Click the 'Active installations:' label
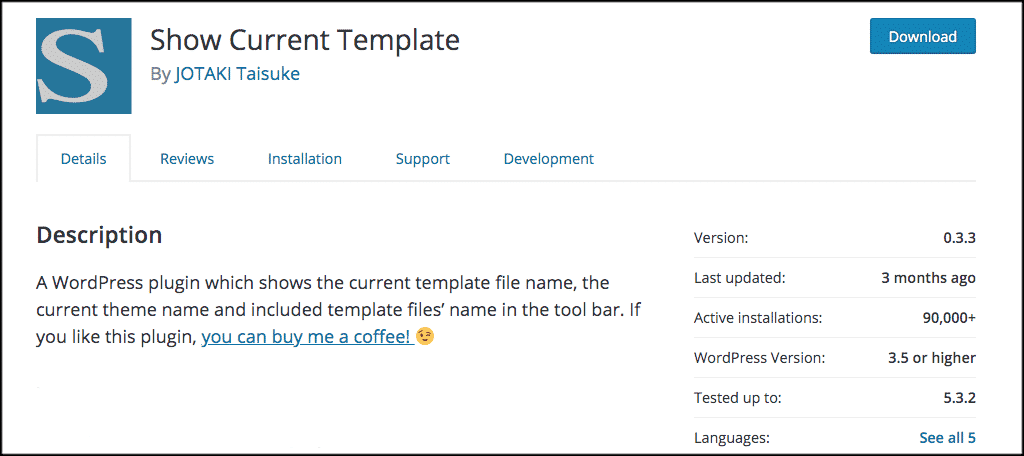This screenshot has width=1024, height=456. point(758,318)
